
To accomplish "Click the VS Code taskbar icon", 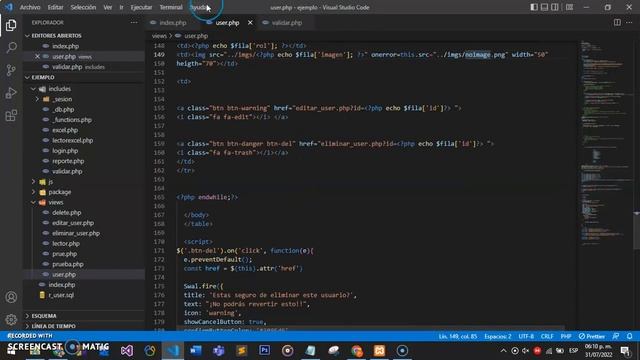I will tap(173, 351).
